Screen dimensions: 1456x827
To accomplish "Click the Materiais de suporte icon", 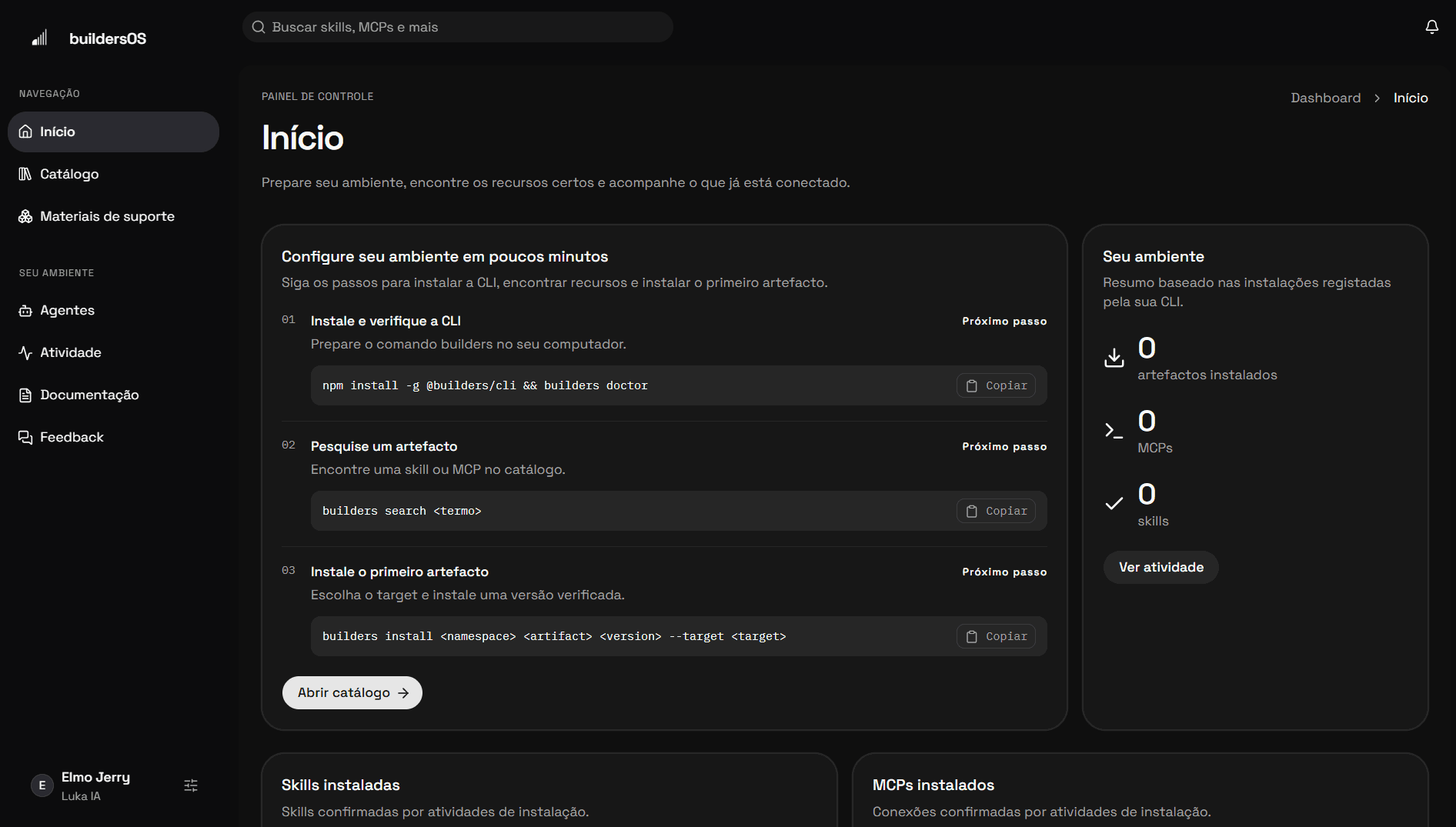I will [25, 216].
